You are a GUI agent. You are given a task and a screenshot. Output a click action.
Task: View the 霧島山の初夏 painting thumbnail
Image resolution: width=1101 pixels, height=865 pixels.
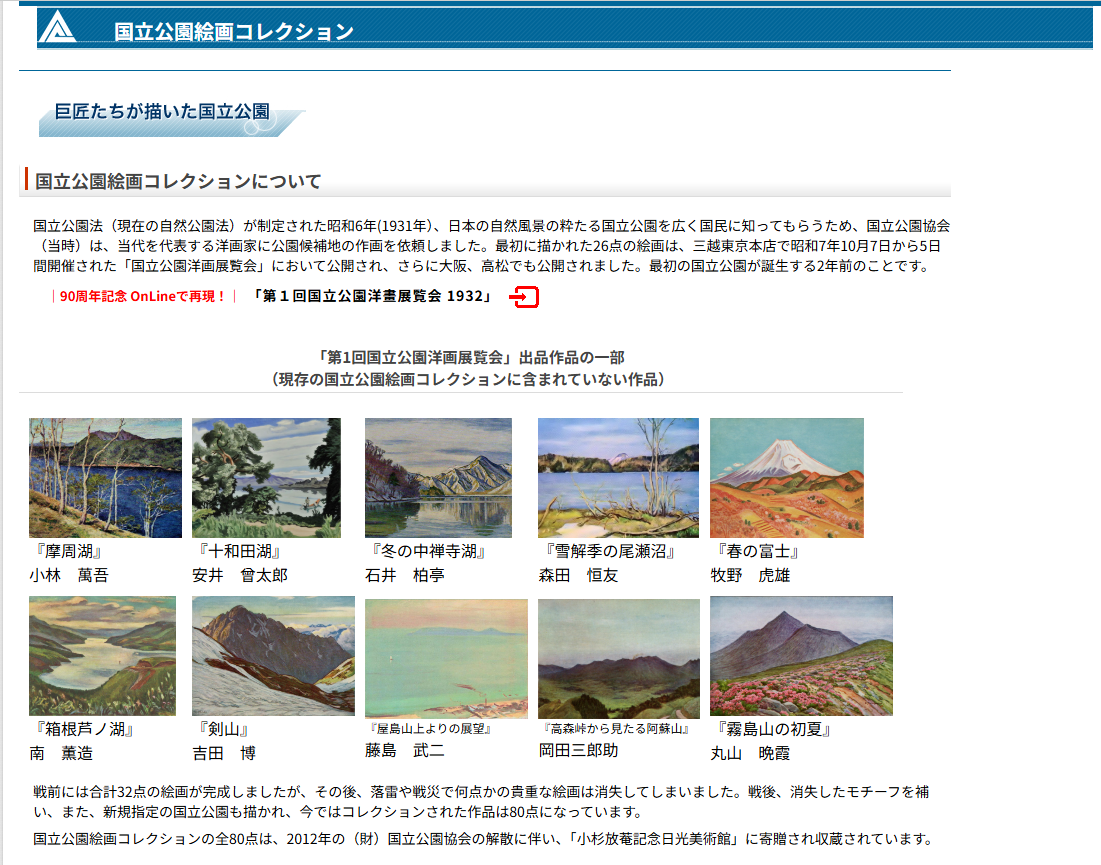[x=801, y=655]
